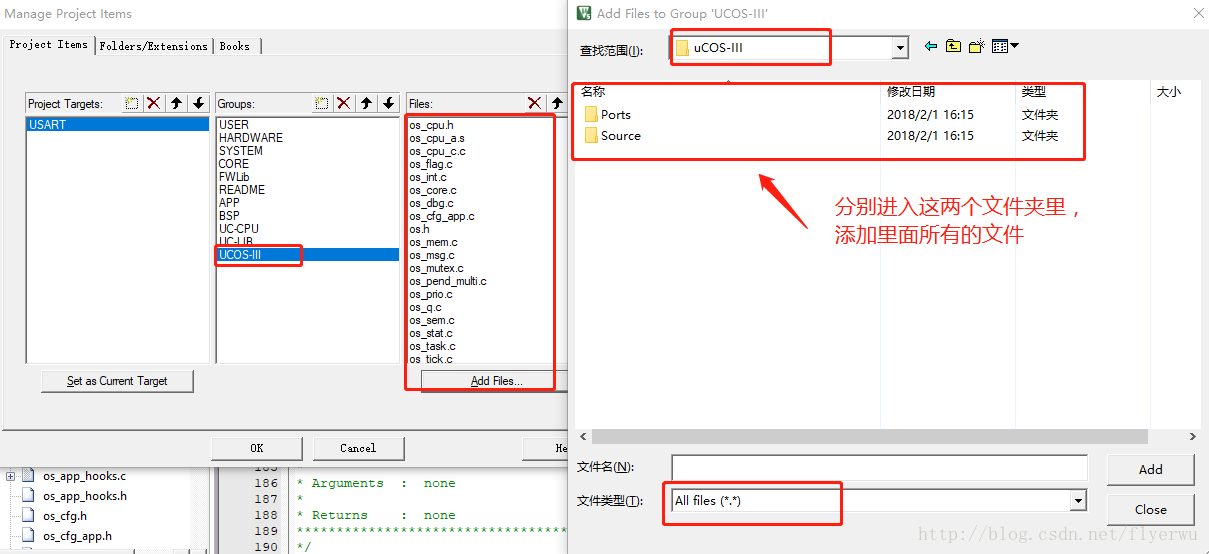The width and height of the screenshot is (1209, 554).
Task: Select os_pend_multi.c in Files list
Action: pos(448,281)
